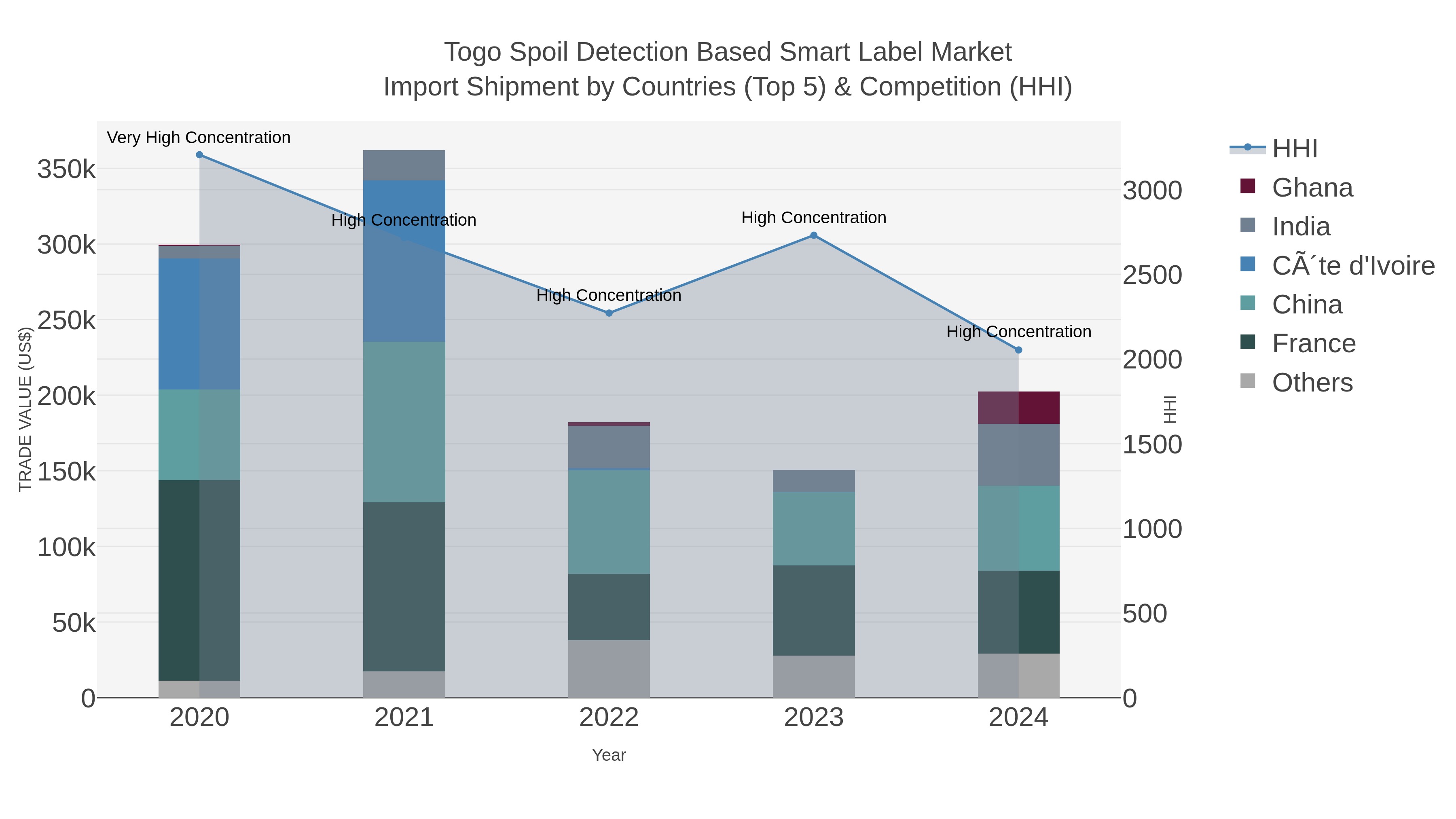Click the China segment of 2021 bar
This screenshot has width=1456, height=819.
[404, 422]
